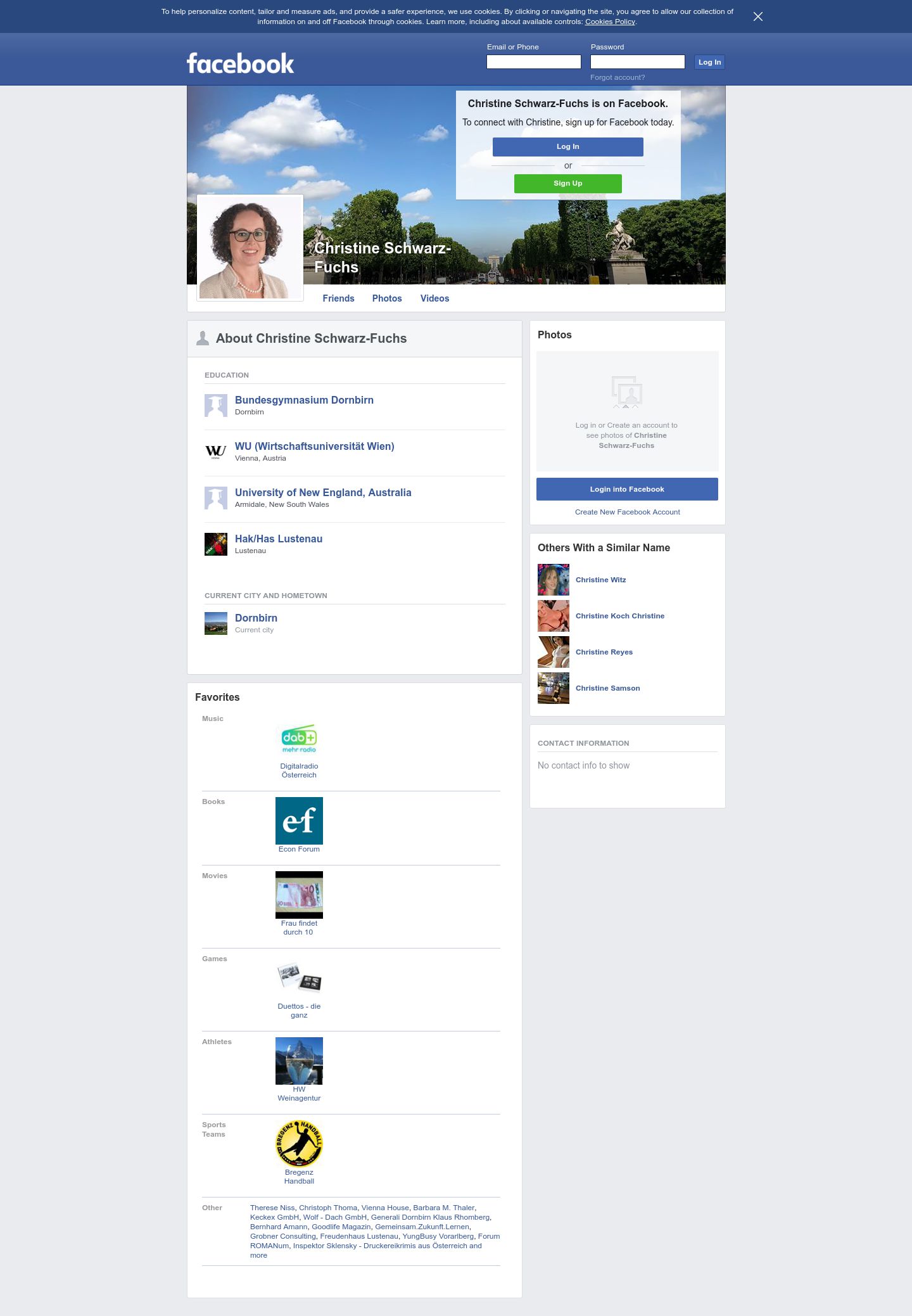This screenshot has width=912, height=1316.
Task: Click the person icon beside About heading
Action: (x=203, y=338)
